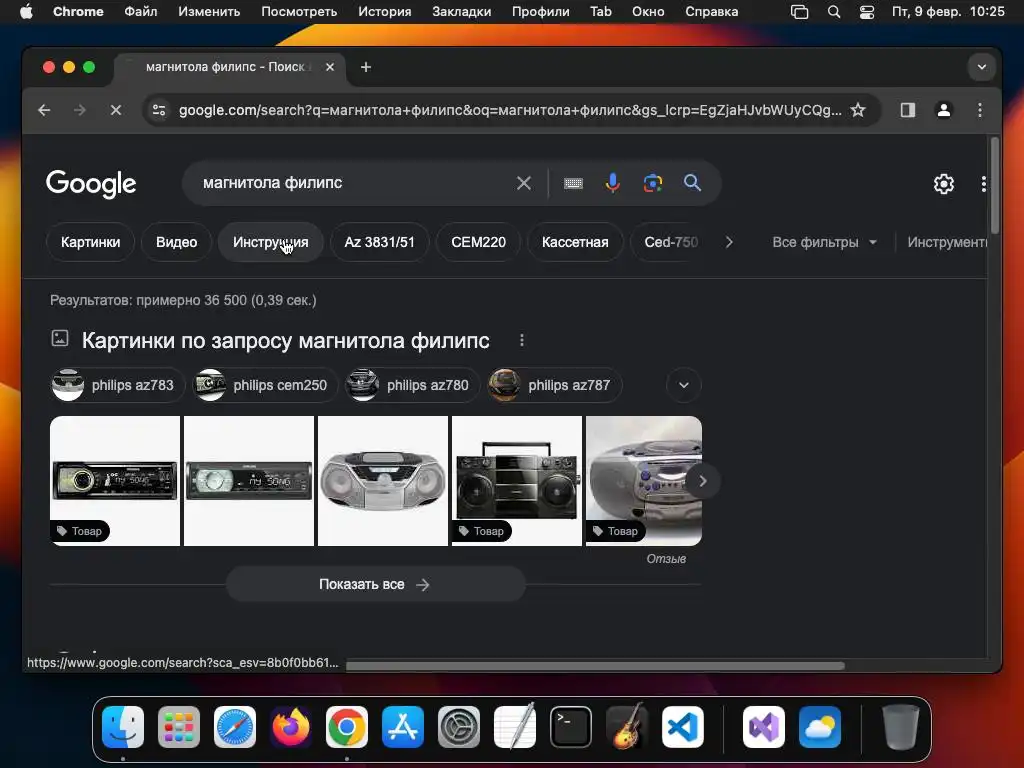Select магнитола филипс browser tab
The image size is (1024, 768).
pos(229,67)
